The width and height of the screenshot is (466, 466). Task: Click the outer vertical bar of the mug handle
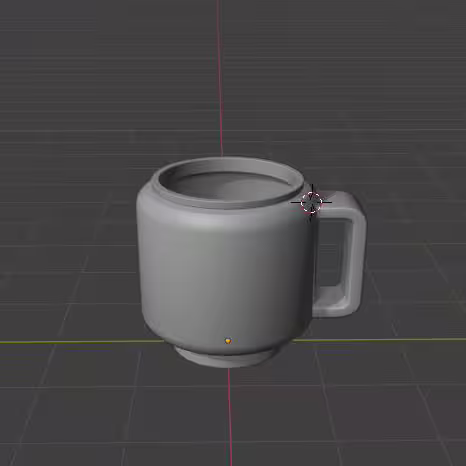pyautogui.click(x=357, y=260)
